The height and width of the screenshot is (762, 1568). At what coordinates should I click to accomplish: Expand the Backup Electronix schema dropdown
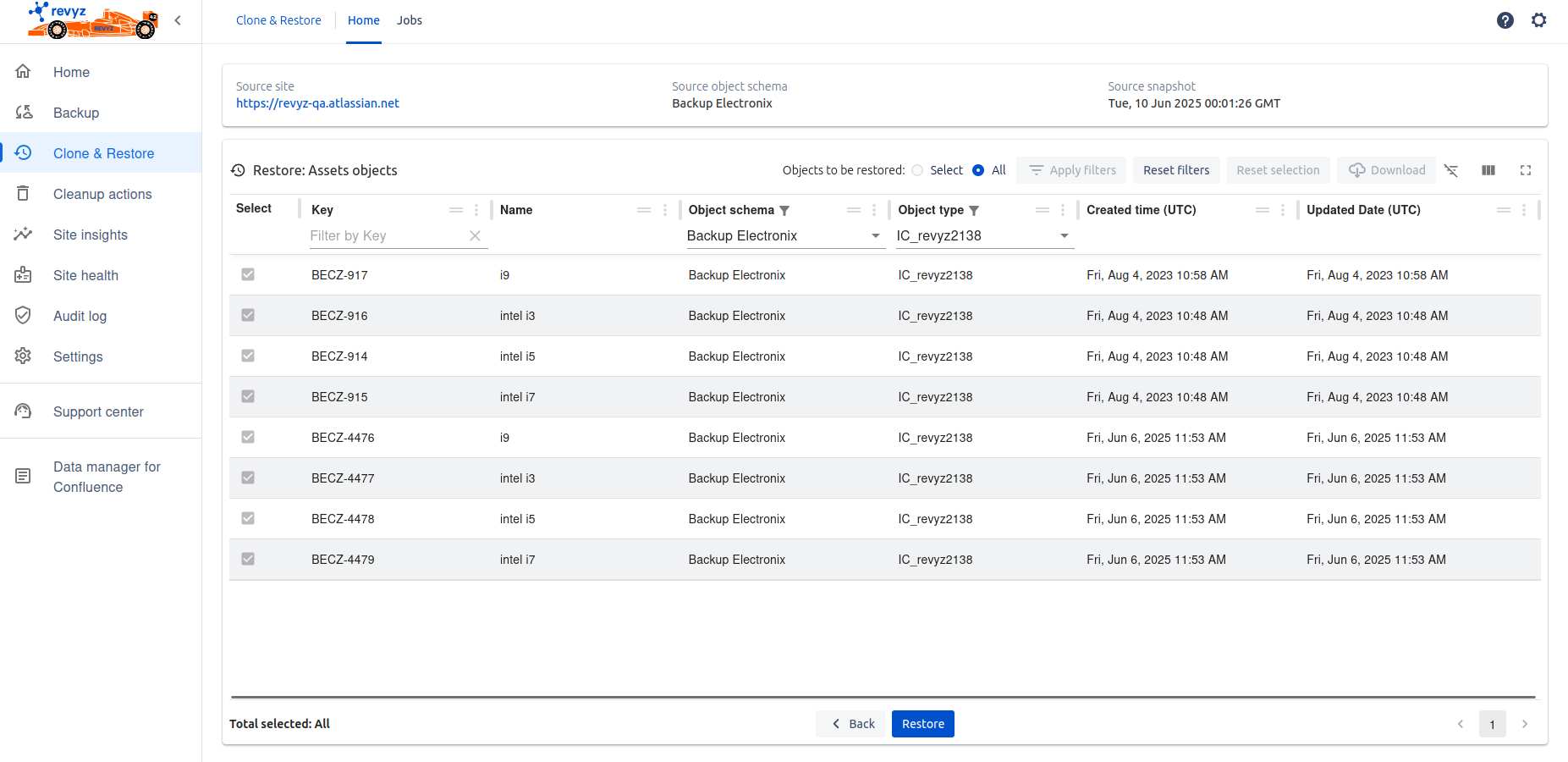click(x=876, y=236)
